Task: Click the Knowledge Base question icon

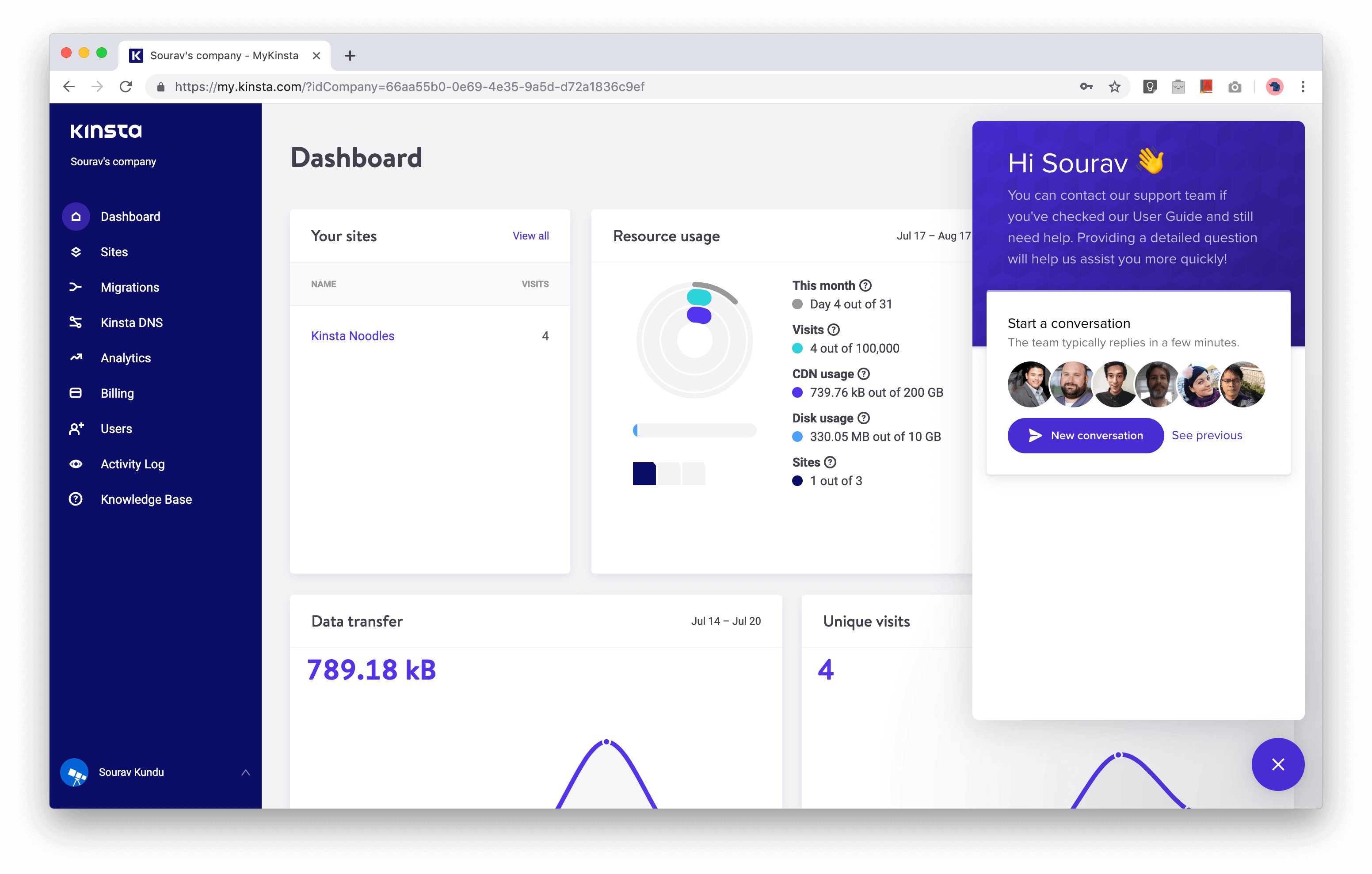Action: pyautogui.click(x=76, y=499)
